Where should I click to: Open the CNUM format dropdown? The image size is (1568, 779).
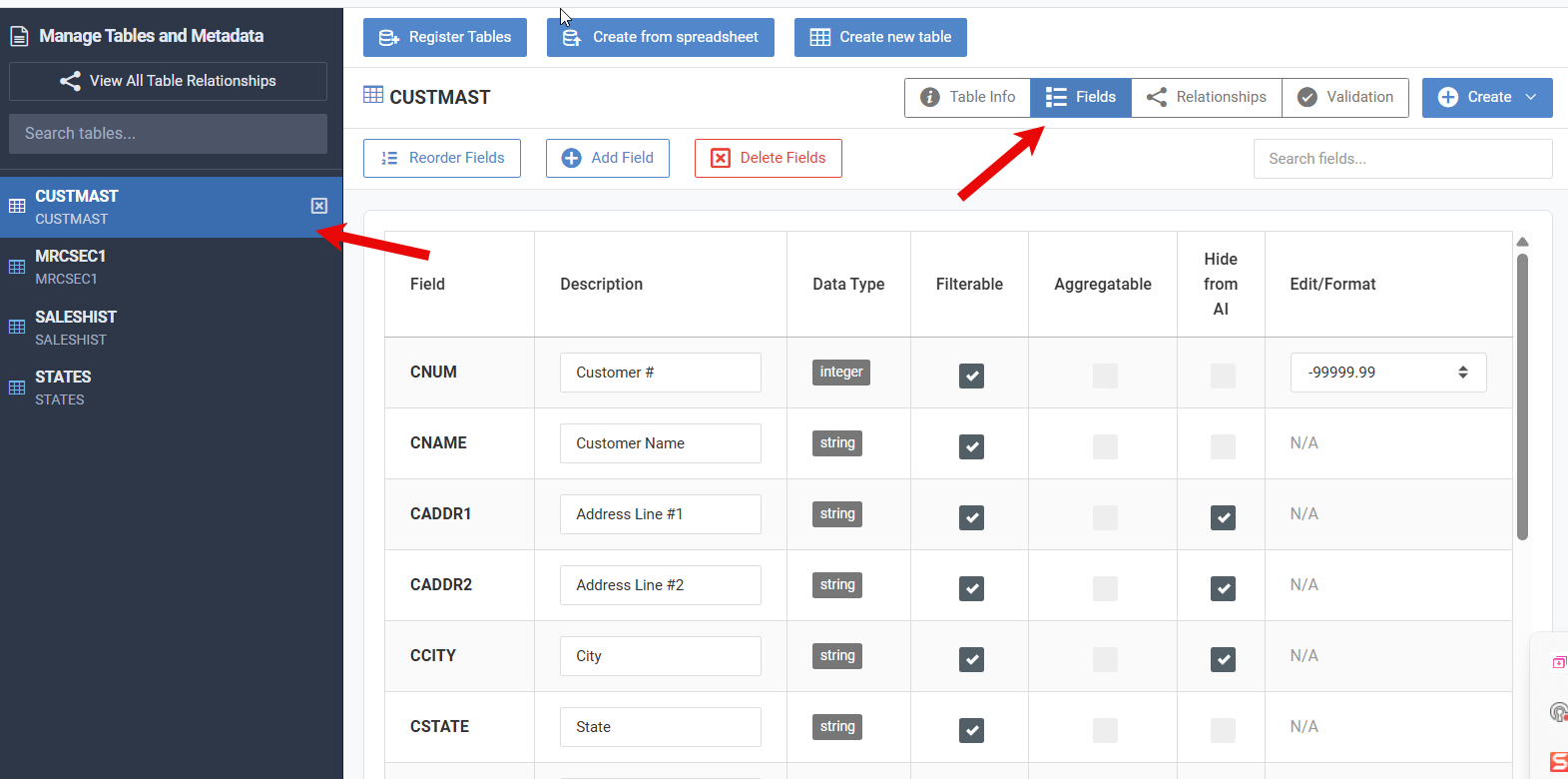[1388, 373]
